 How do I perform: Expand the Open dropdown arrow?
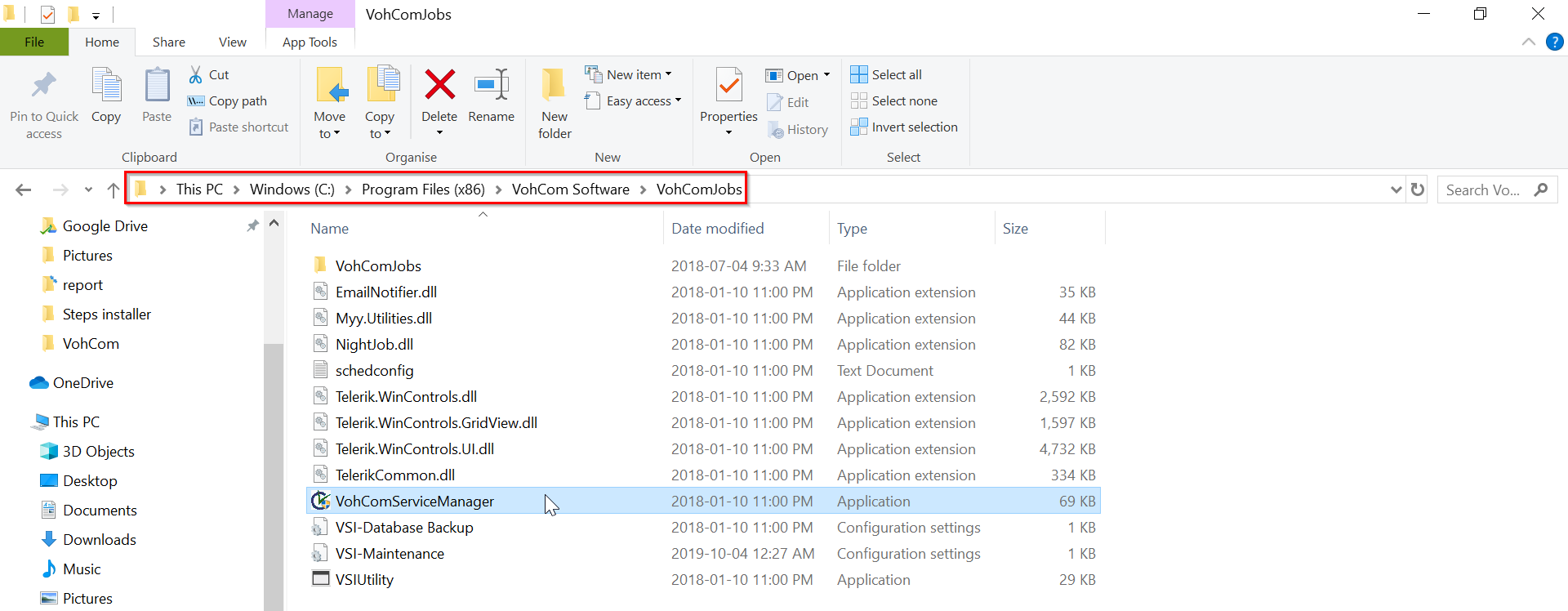tap(826, 75)
